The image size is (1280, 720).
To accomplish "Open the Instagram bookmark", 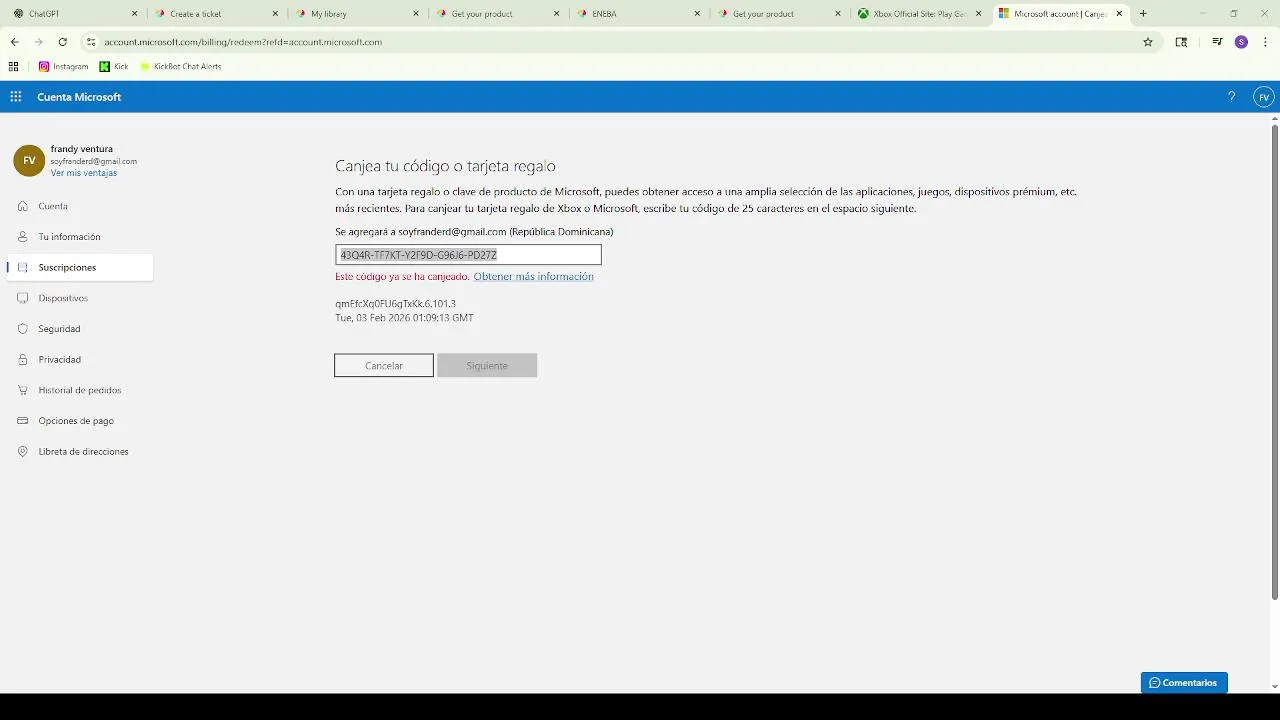I will pyautogui.click(x=63, y=66).
